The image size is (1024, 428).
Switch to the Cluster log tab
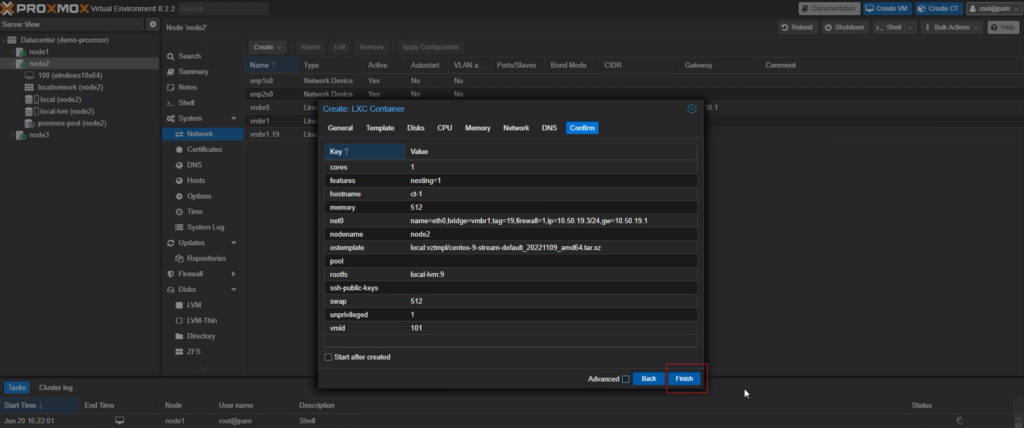pos(56,387)
